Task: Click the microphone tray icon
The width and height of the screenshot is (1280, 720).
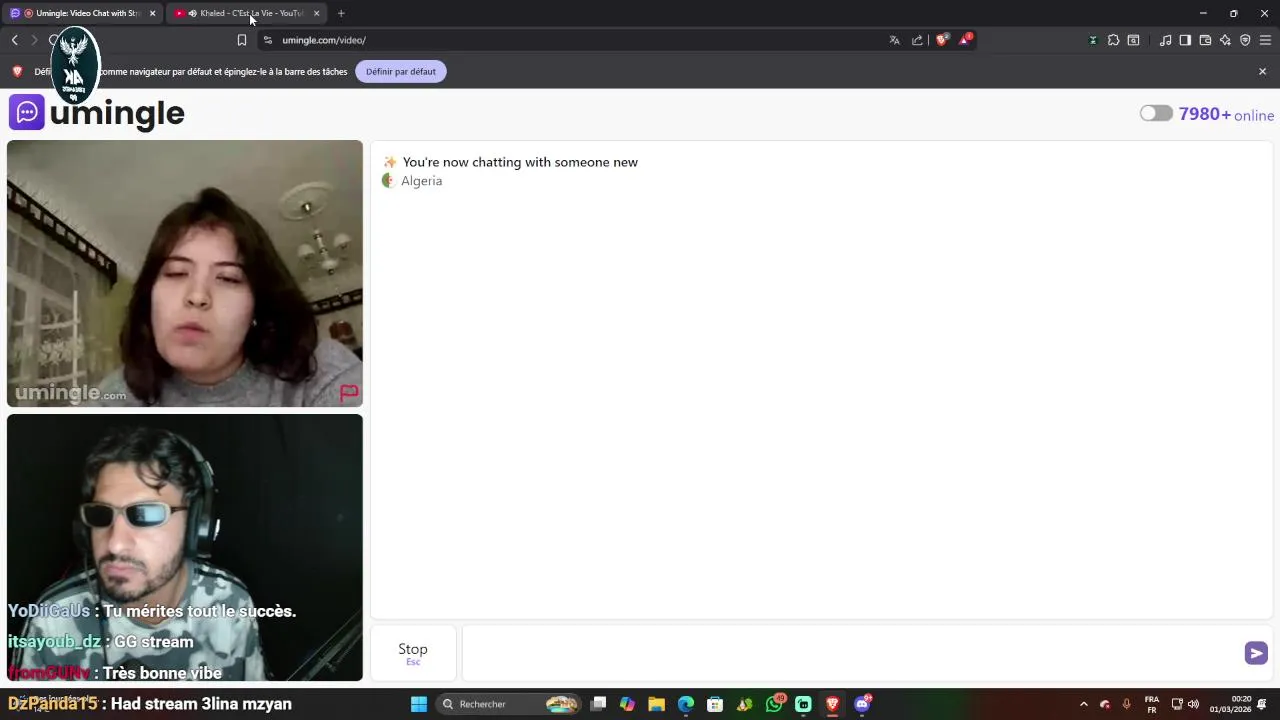Action: click(1127, 704)
